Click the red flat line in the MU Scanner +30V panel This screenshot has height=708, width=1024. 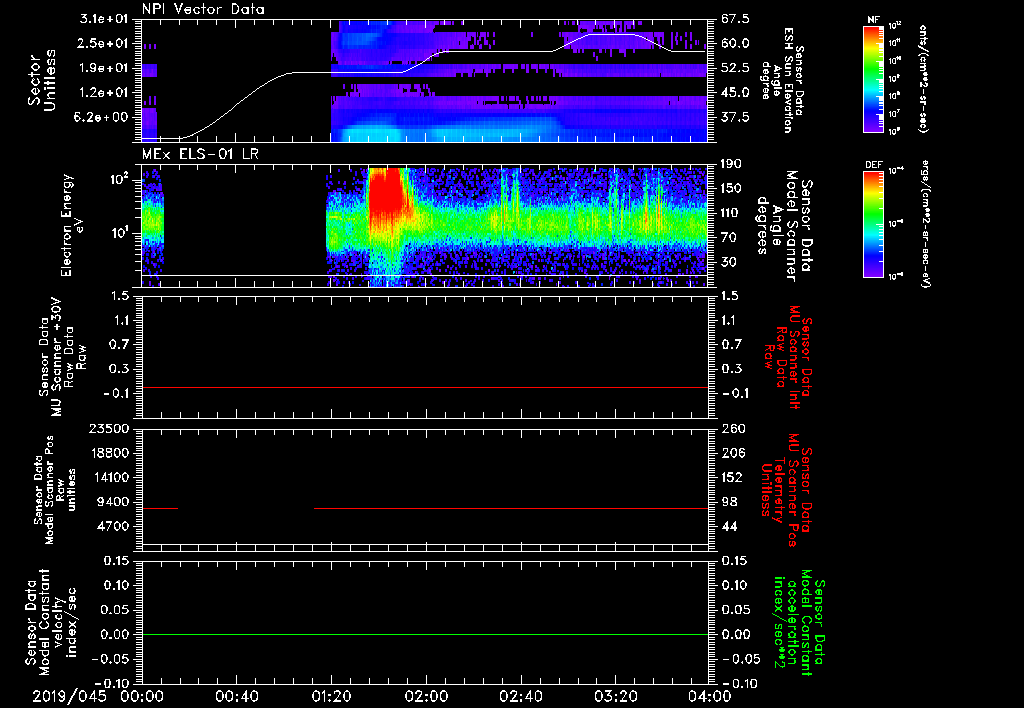[x=424, y=387]
